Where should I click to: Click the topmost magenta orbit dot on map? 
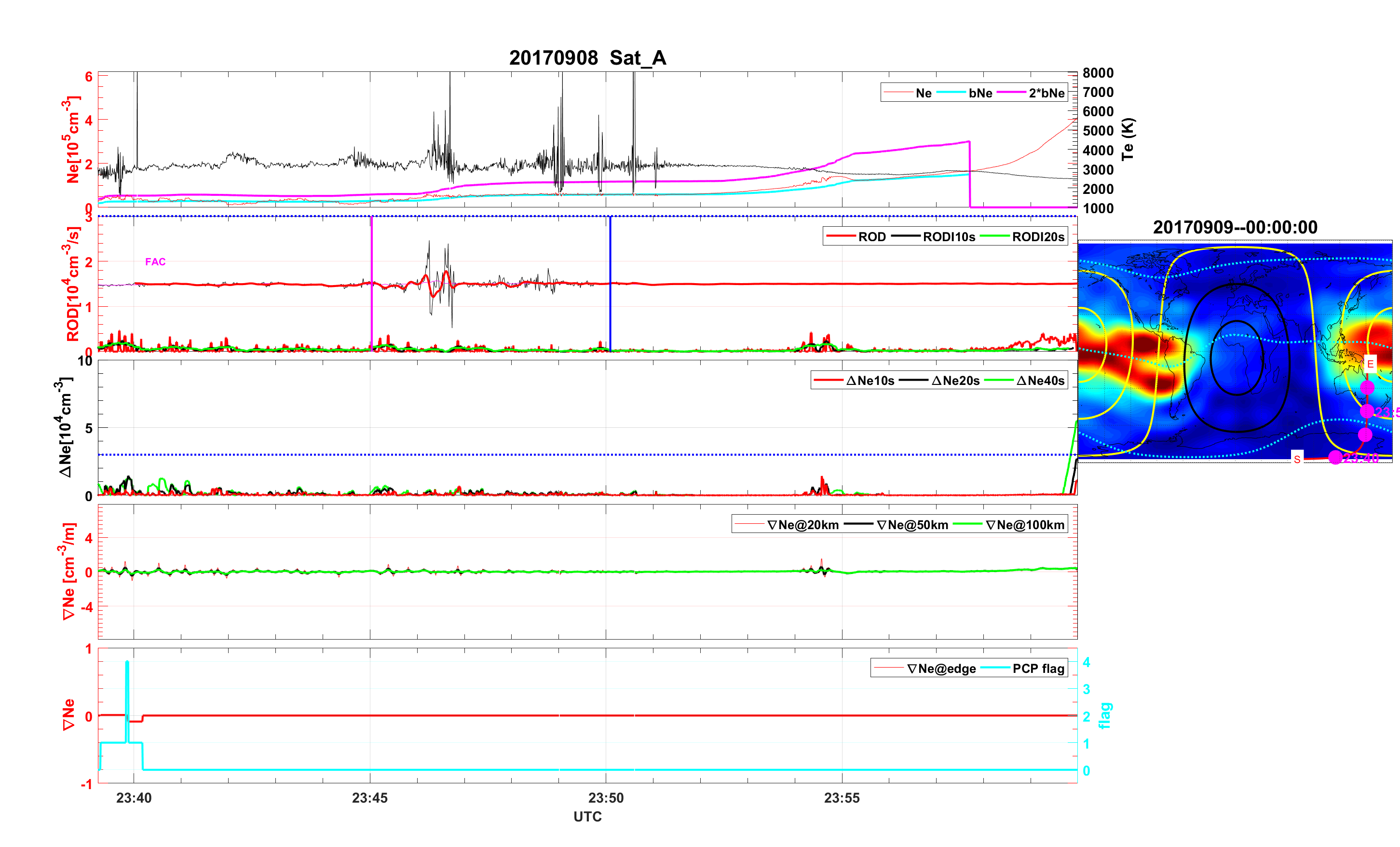[1367, 388]
